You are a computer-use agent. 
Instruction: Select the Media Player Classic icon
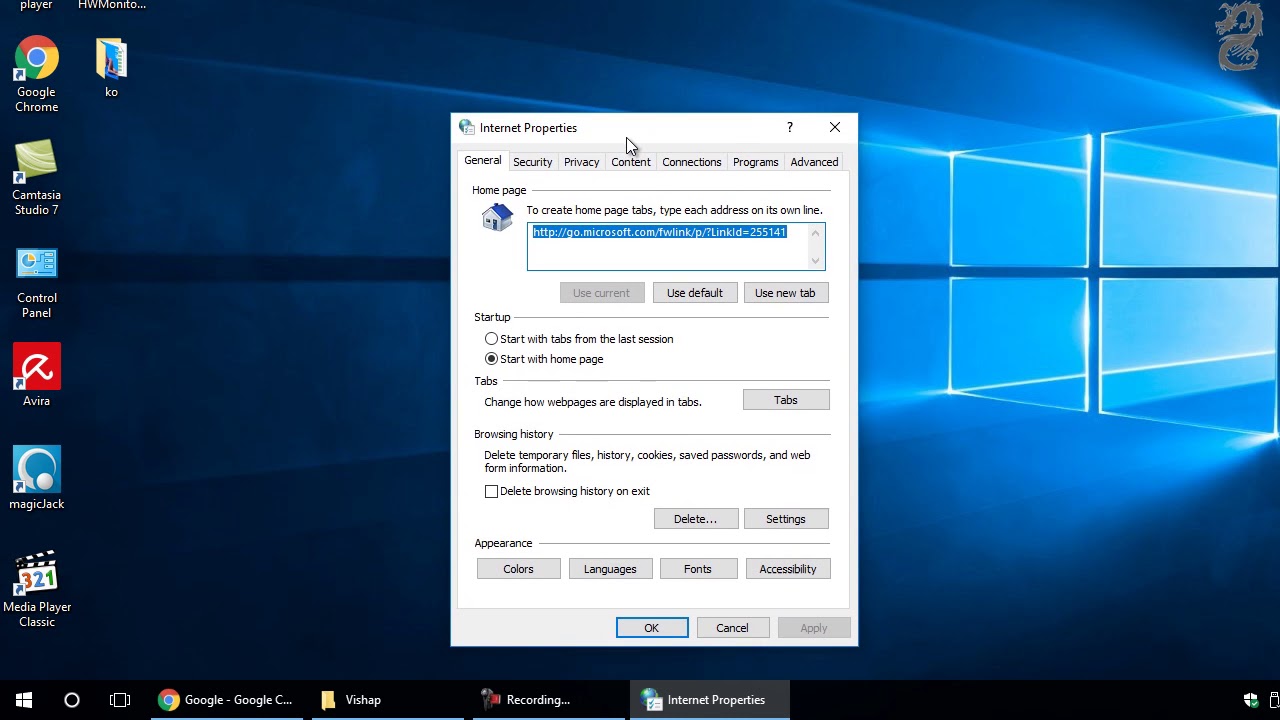[x=36, y=589]
